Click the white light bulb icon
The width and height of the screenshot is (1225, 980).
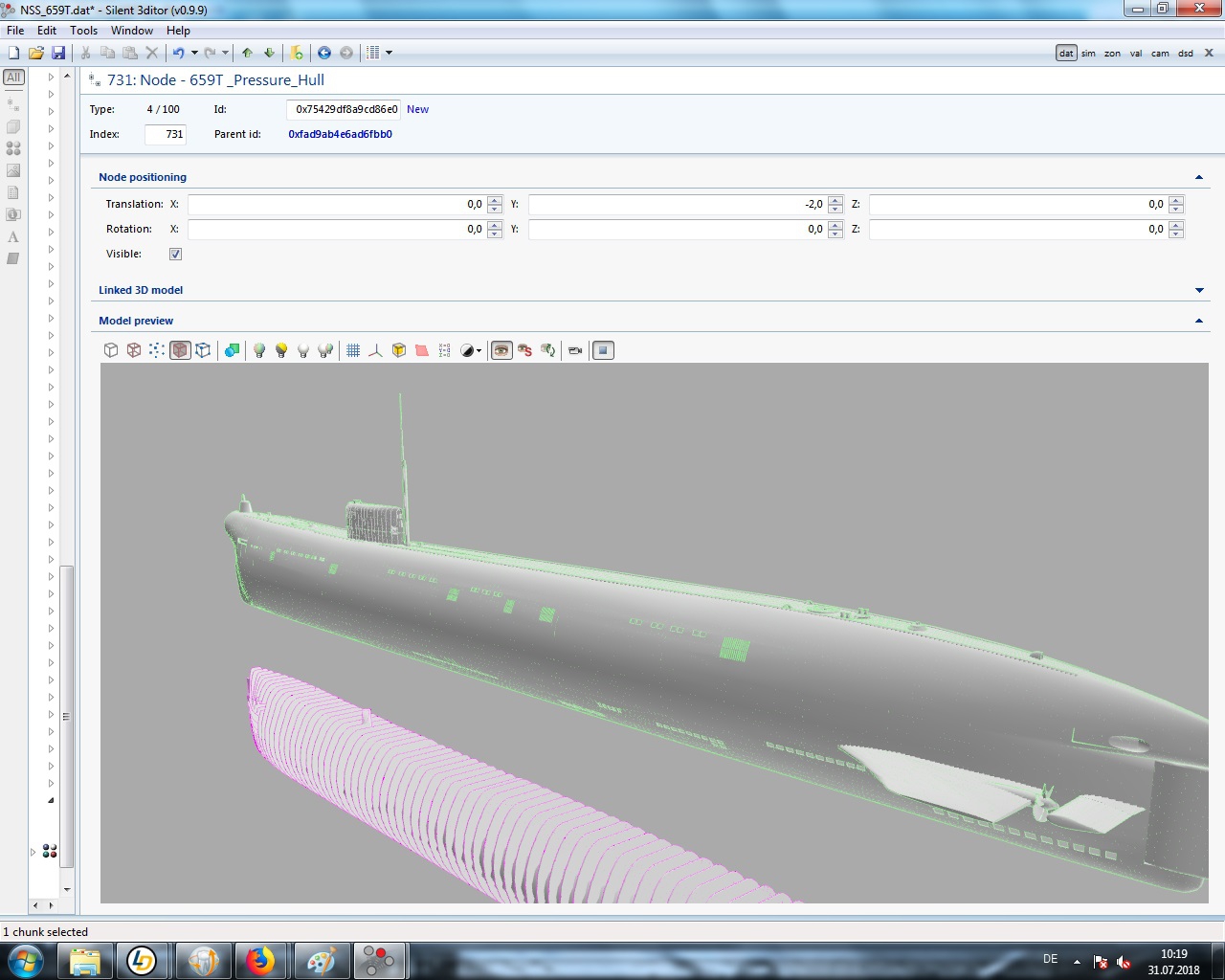(303, 350)
